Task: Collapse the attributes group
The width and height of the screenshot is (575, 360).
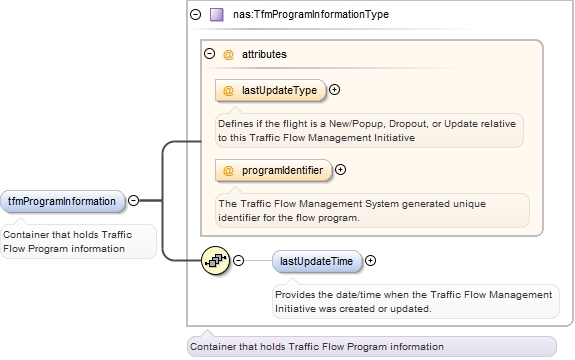Action: tap(209, 54)
